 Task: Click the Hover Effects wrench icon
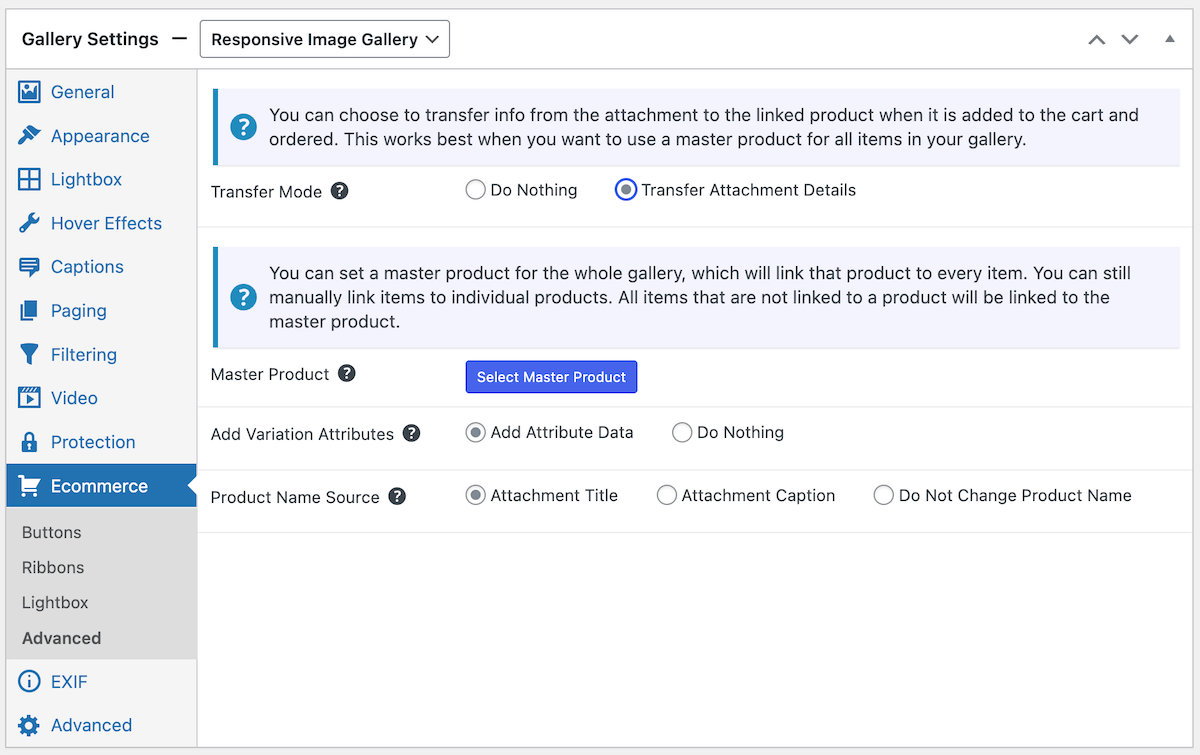(29, 223)
